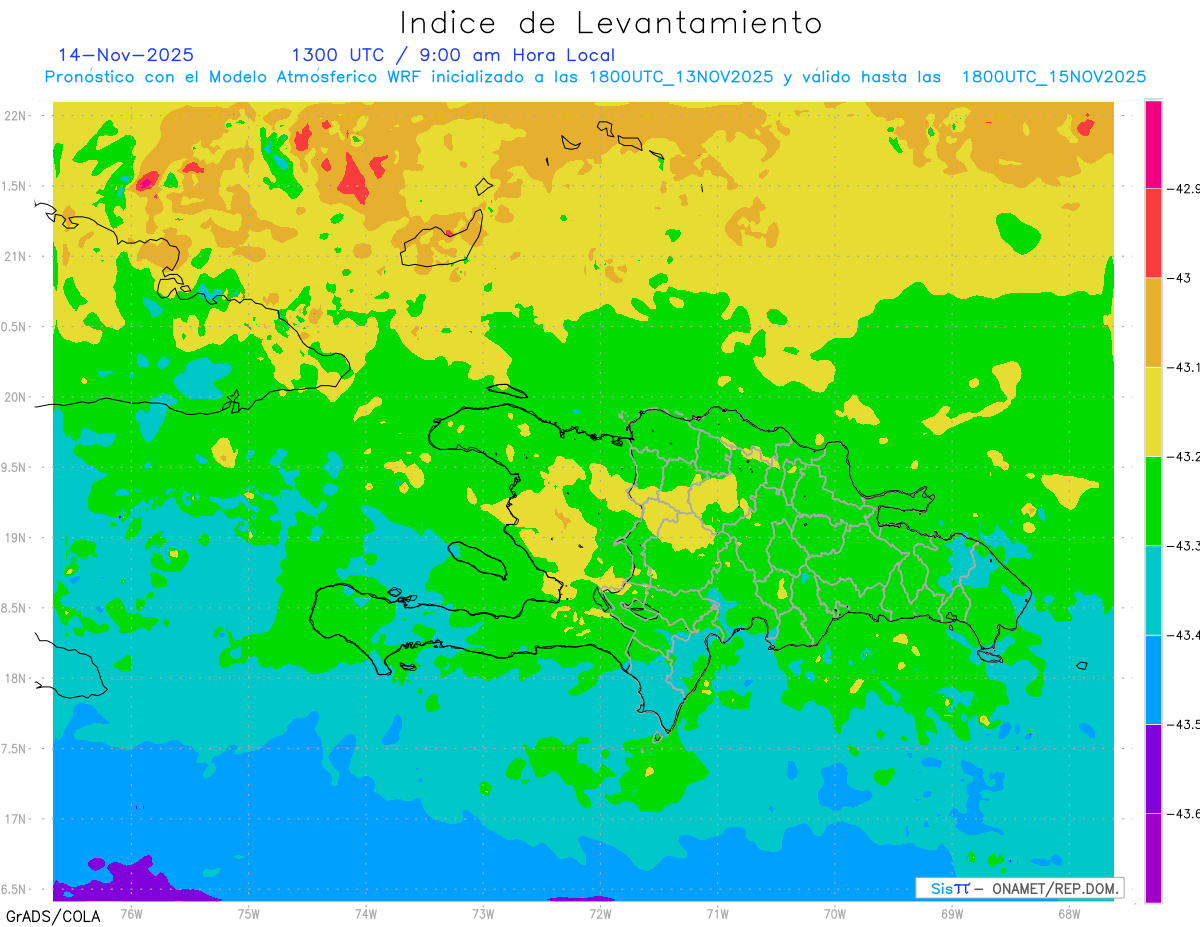Click the "74W" longitude label
This screenshot has width=1200, height=927.
366,913
